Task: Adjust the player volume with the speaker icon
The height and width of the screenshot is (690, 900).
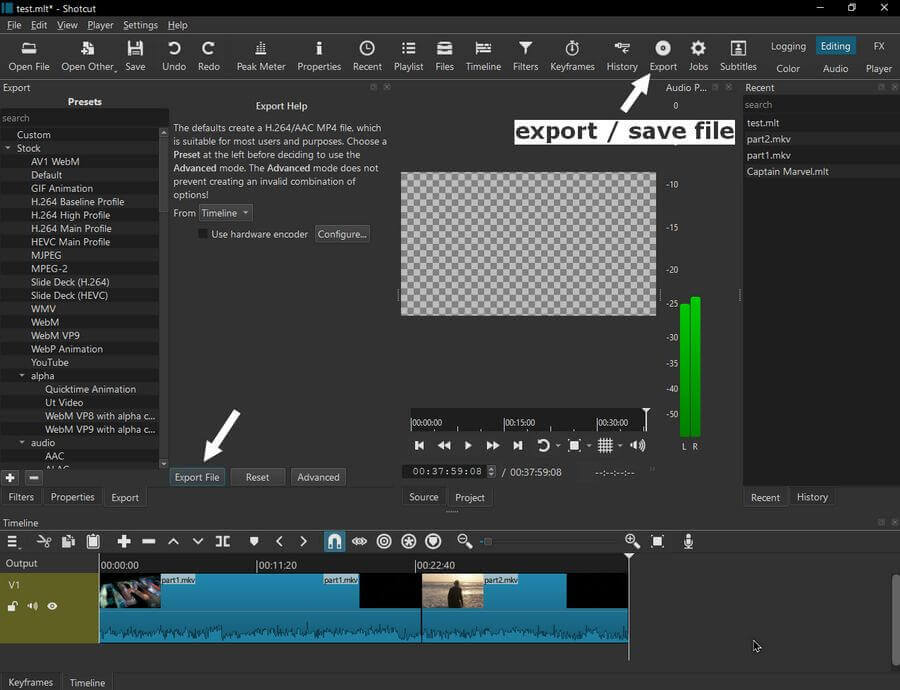Action: click(x=638, y=446)
